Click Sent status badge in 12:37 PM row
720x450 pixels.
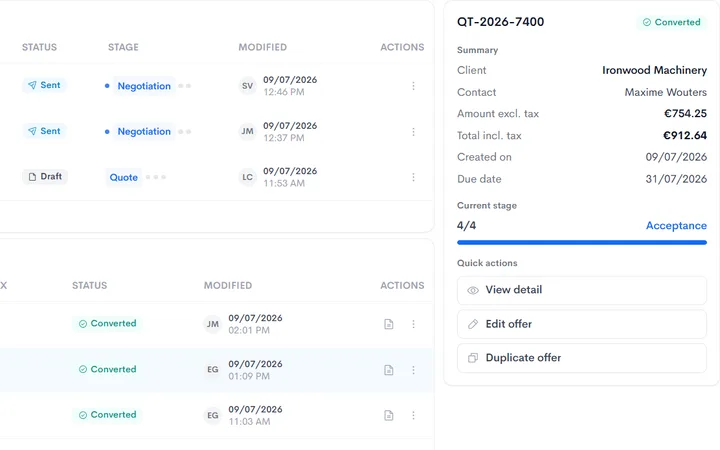(44, 131)
